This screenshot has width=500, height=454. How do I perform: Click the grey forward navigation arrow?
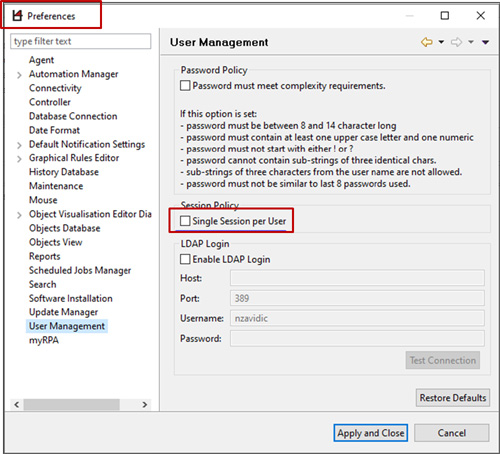pyautogui.click(x=456, y=42)
